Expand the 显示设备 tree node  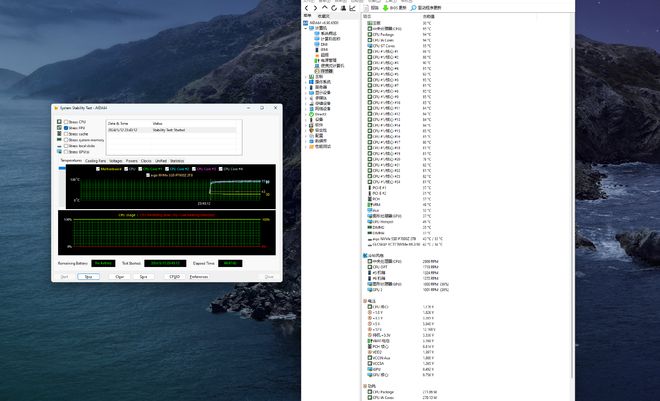coord(306,93)
